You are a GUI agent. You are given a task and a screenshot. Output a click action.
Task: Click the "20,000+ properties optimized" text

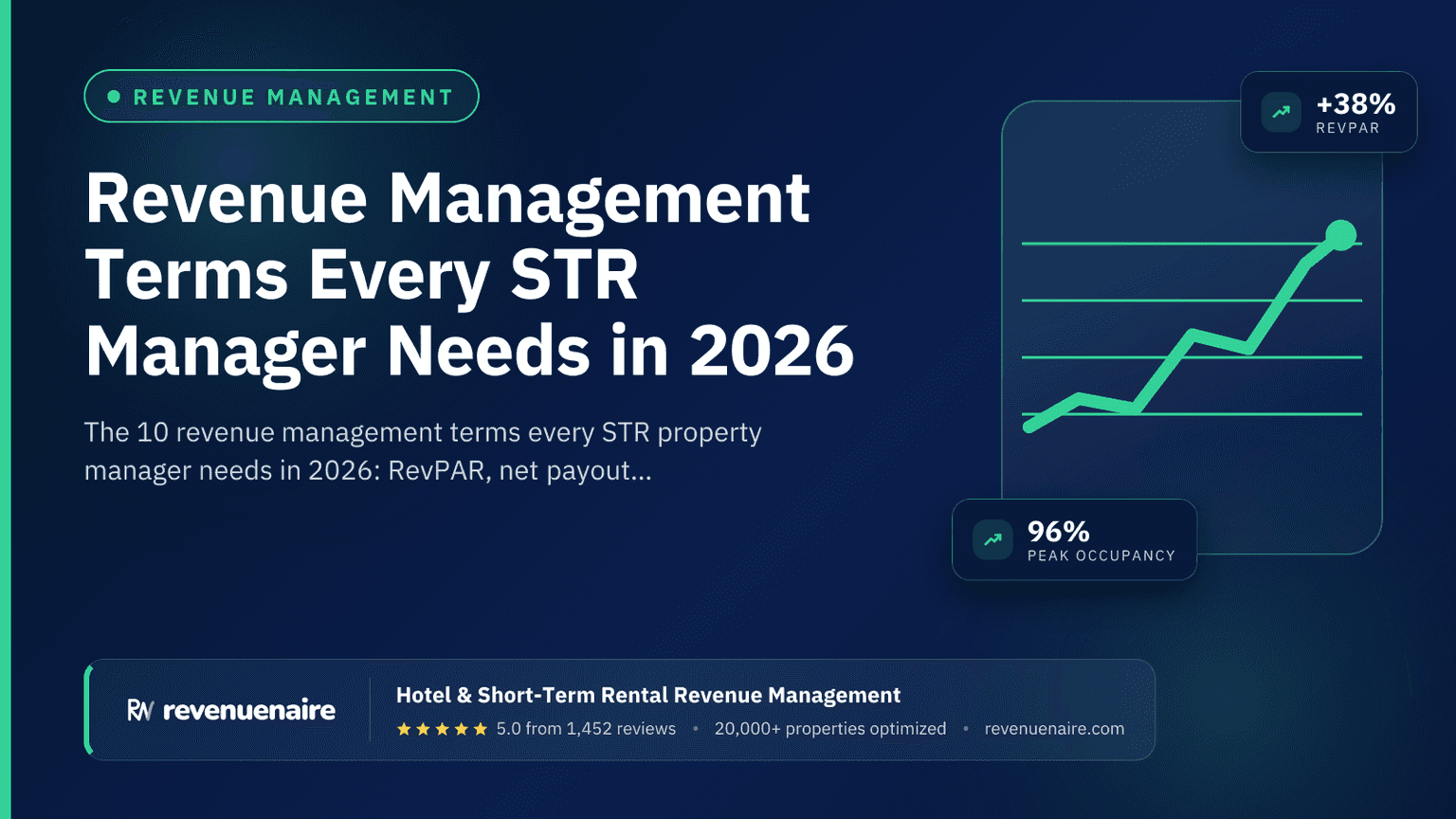coord(830,729)
